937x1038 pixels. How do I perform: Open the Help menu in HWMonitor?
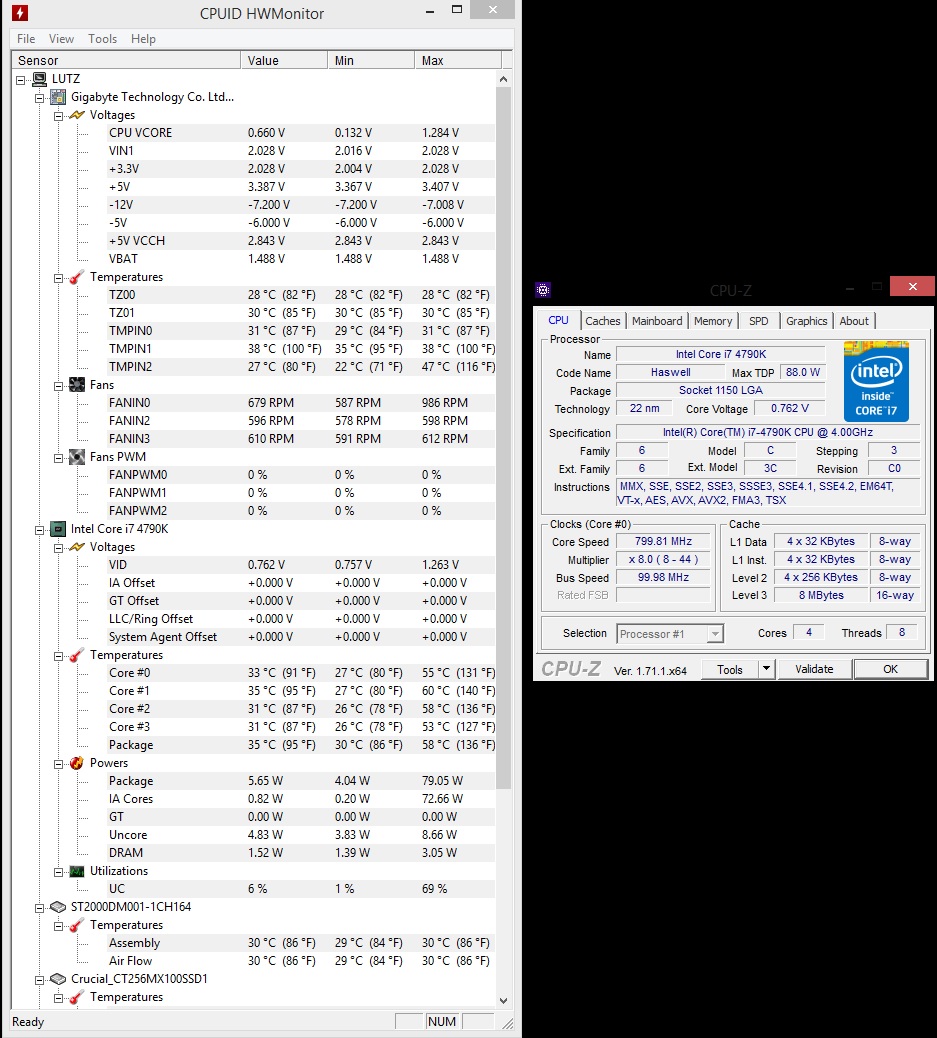pyautogui.click(x=143, y=39)
